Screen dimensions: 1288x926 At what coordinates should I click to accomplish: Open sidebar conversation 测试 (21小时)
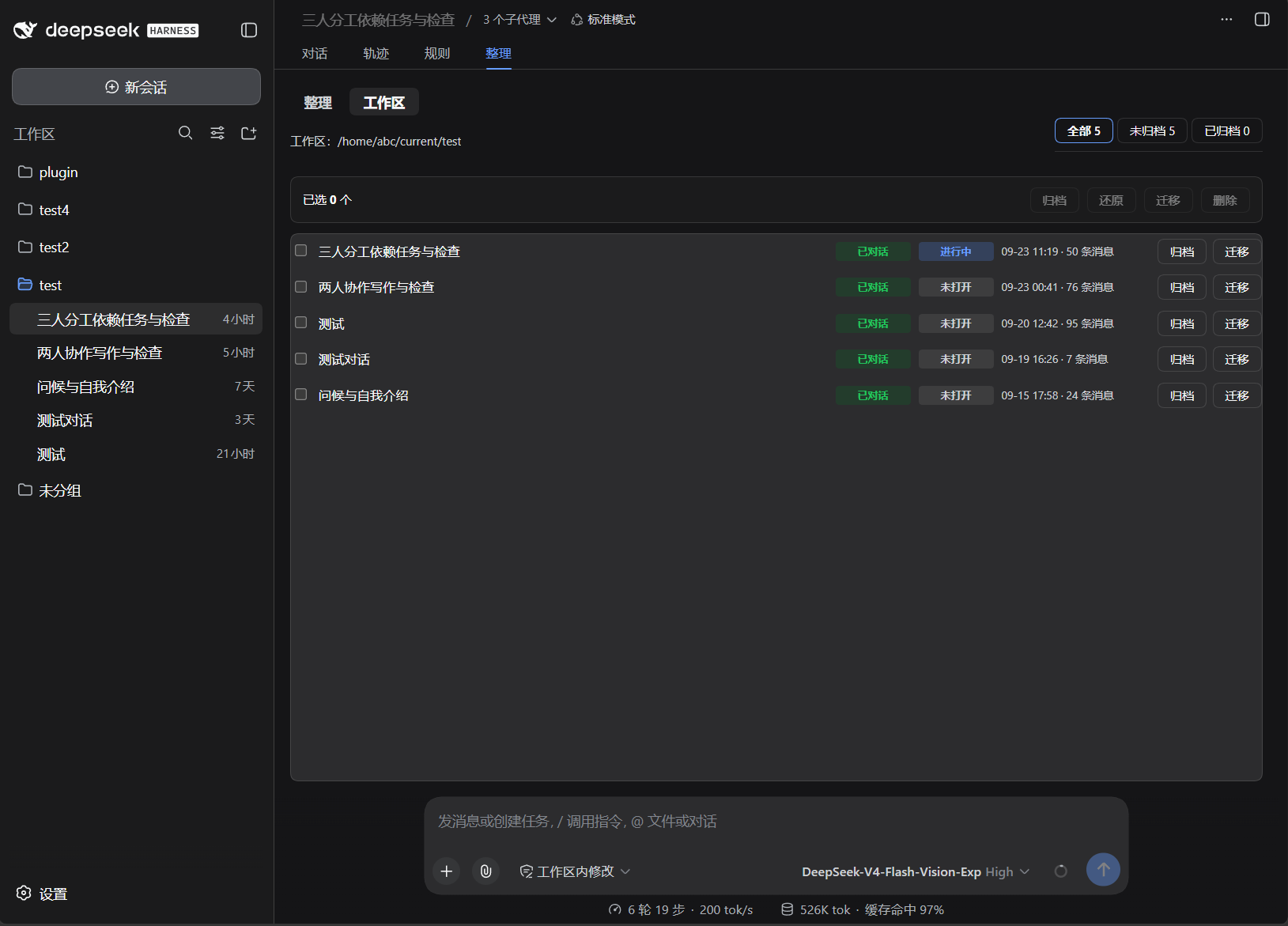pyautogui.click(x=136, y=454)
